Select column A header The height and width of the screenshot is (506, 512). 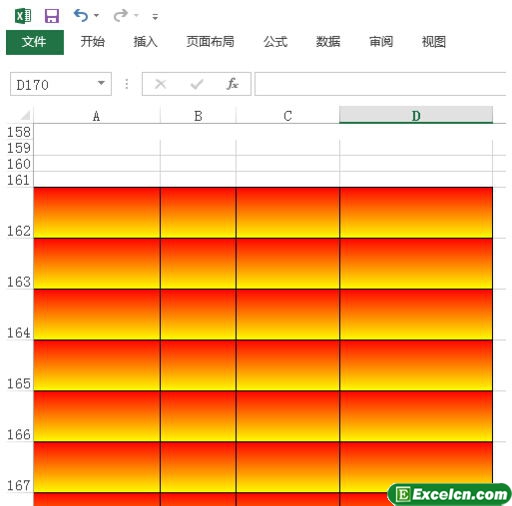coord(97,116)
